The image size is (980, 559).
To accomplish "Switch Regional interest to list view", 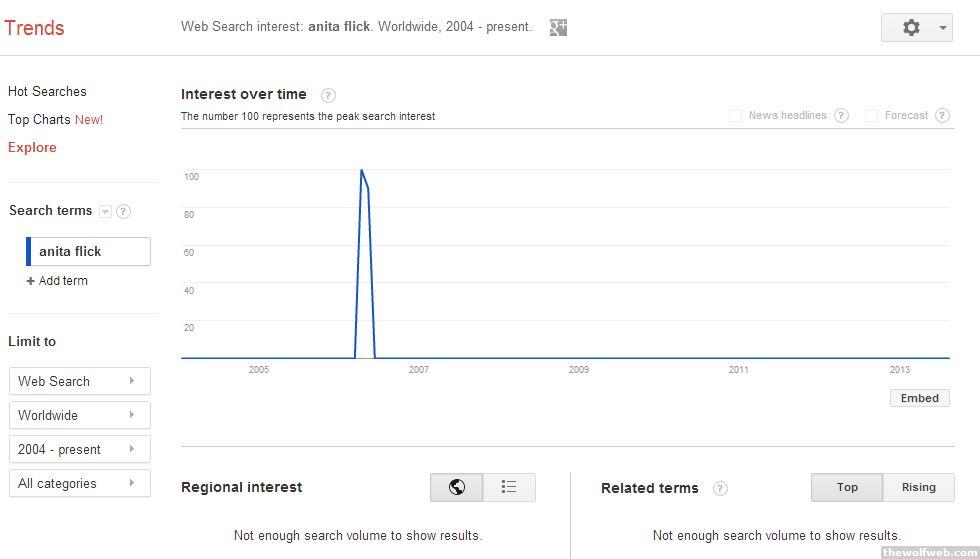I will tap(509, 487).
